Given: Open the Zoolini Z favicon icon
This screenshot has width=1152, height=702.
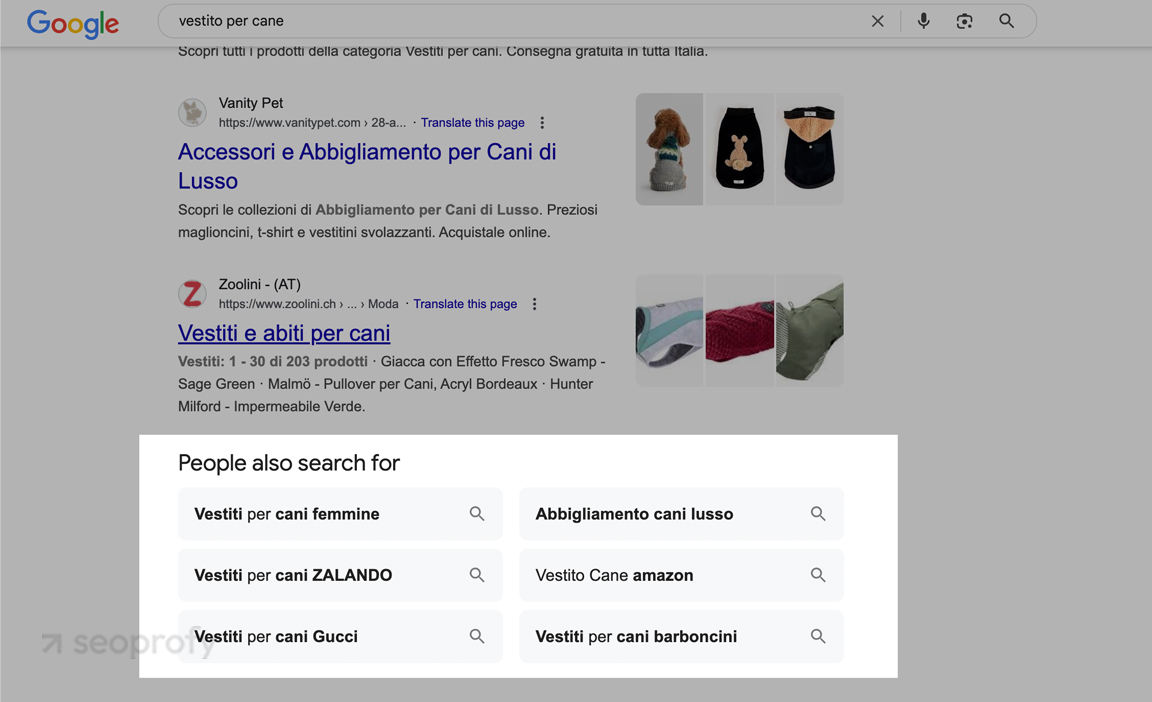Looking at the screenshot, I should (192, 294).
